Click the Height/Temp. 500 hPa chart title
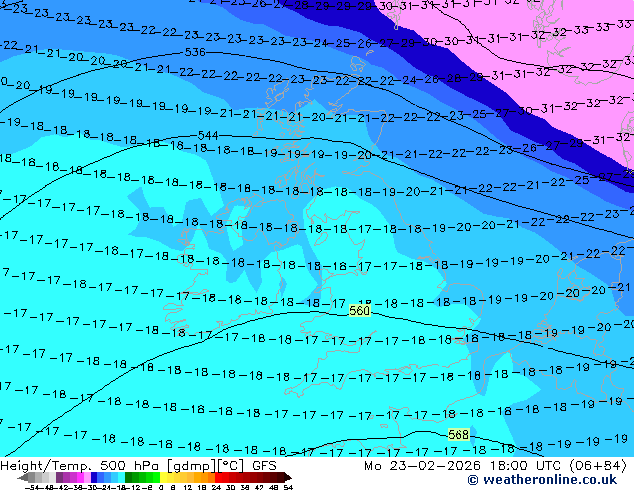Viewport: 634px width, 490px height. [138, 466]
